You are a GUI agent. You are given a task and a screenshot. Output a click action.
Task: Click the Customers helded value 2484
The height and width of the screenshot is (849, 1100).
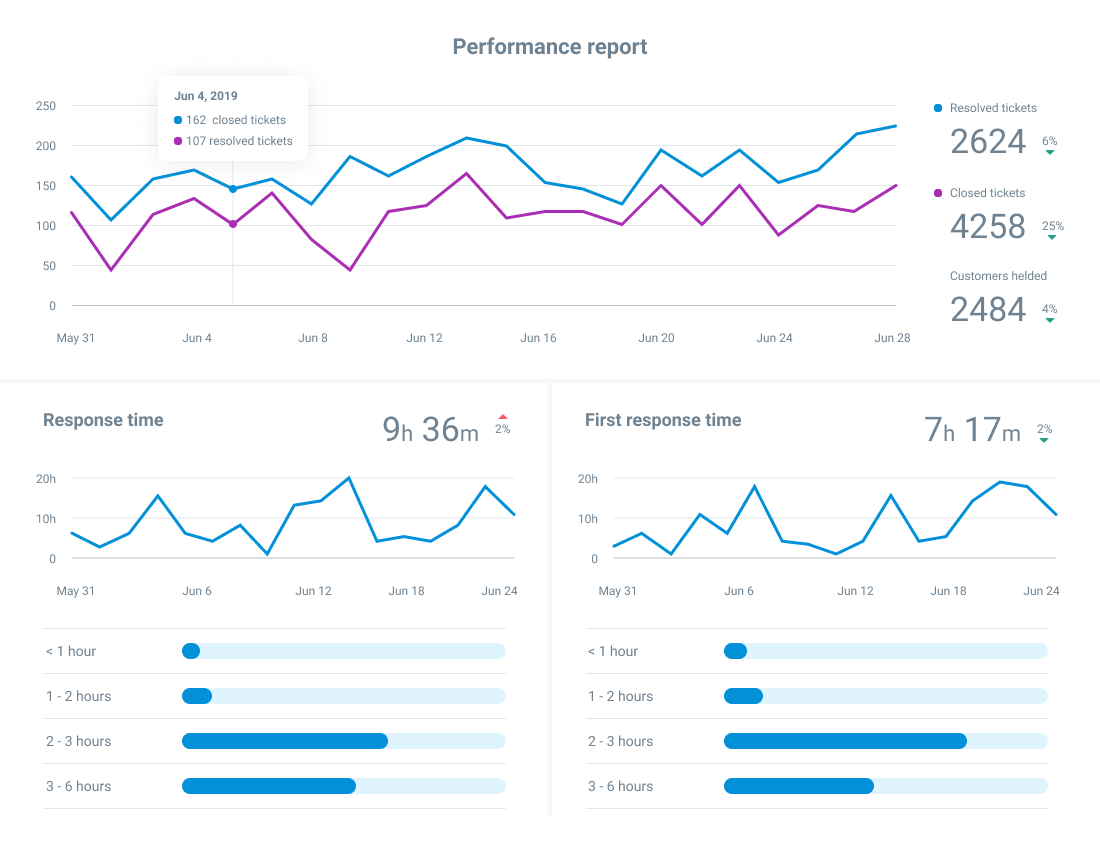987,310
